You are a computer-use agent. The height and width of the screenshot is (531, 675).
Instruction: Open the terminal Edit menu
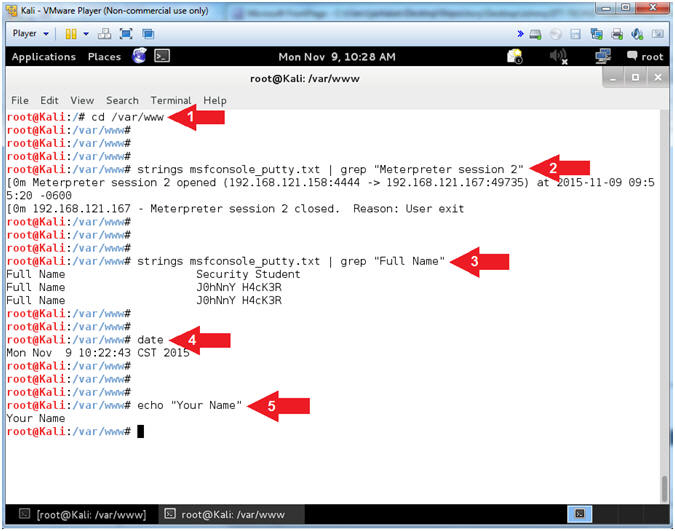(x=49, y=100)
